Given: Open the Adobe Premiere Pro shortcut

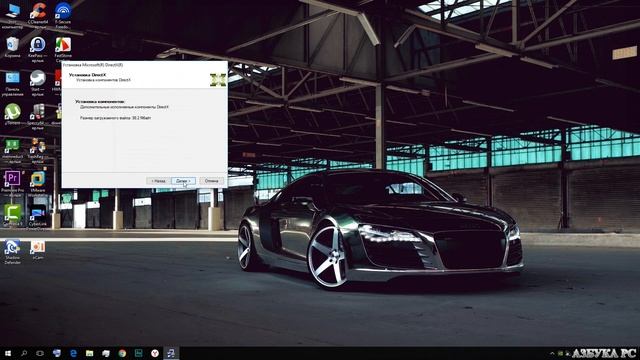Looking at the screenshot, I should 12,184.
